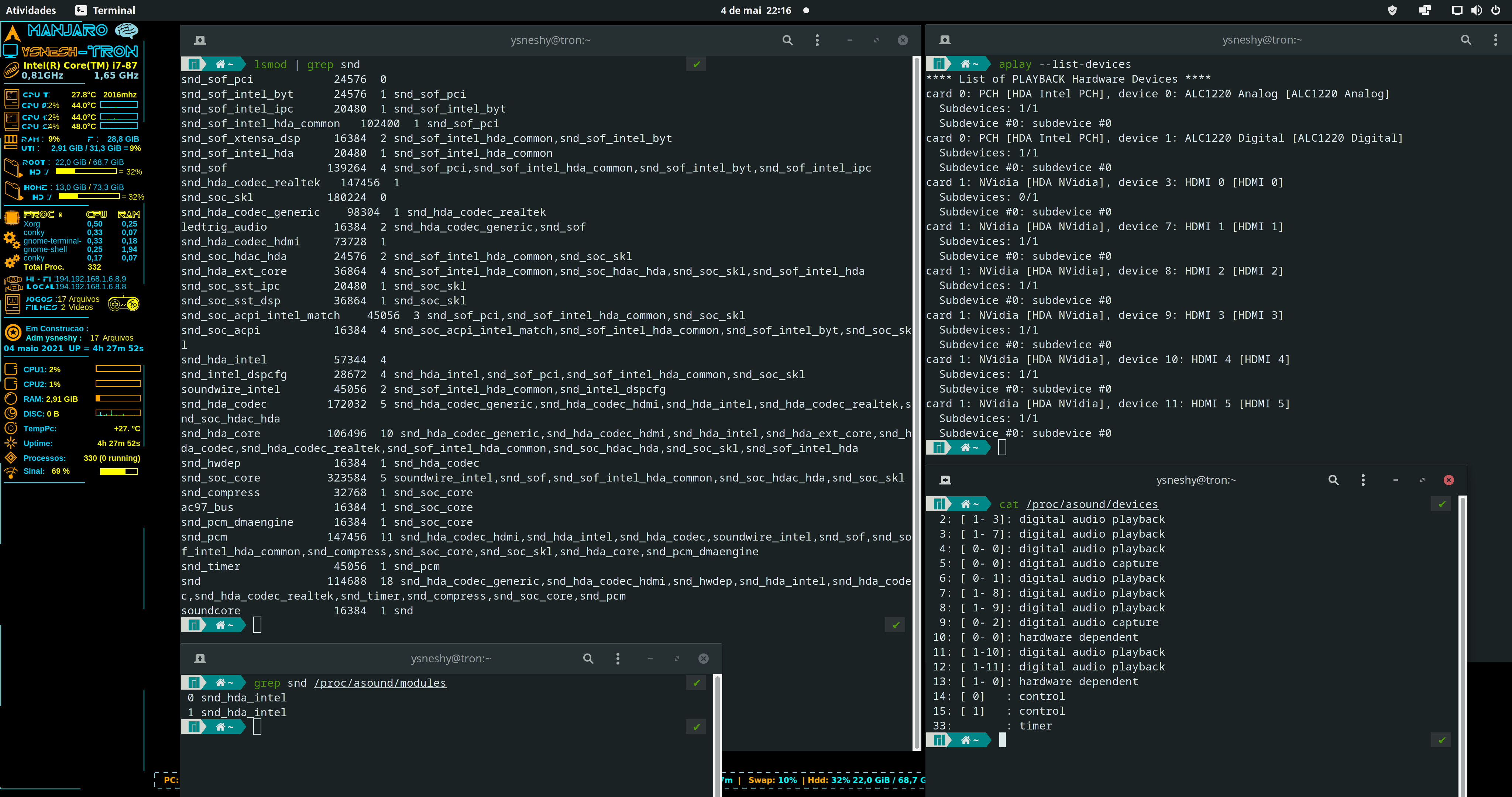Open menu in the grep modules terminal
Screen dimensions: 1512x797
coord(618,659)
